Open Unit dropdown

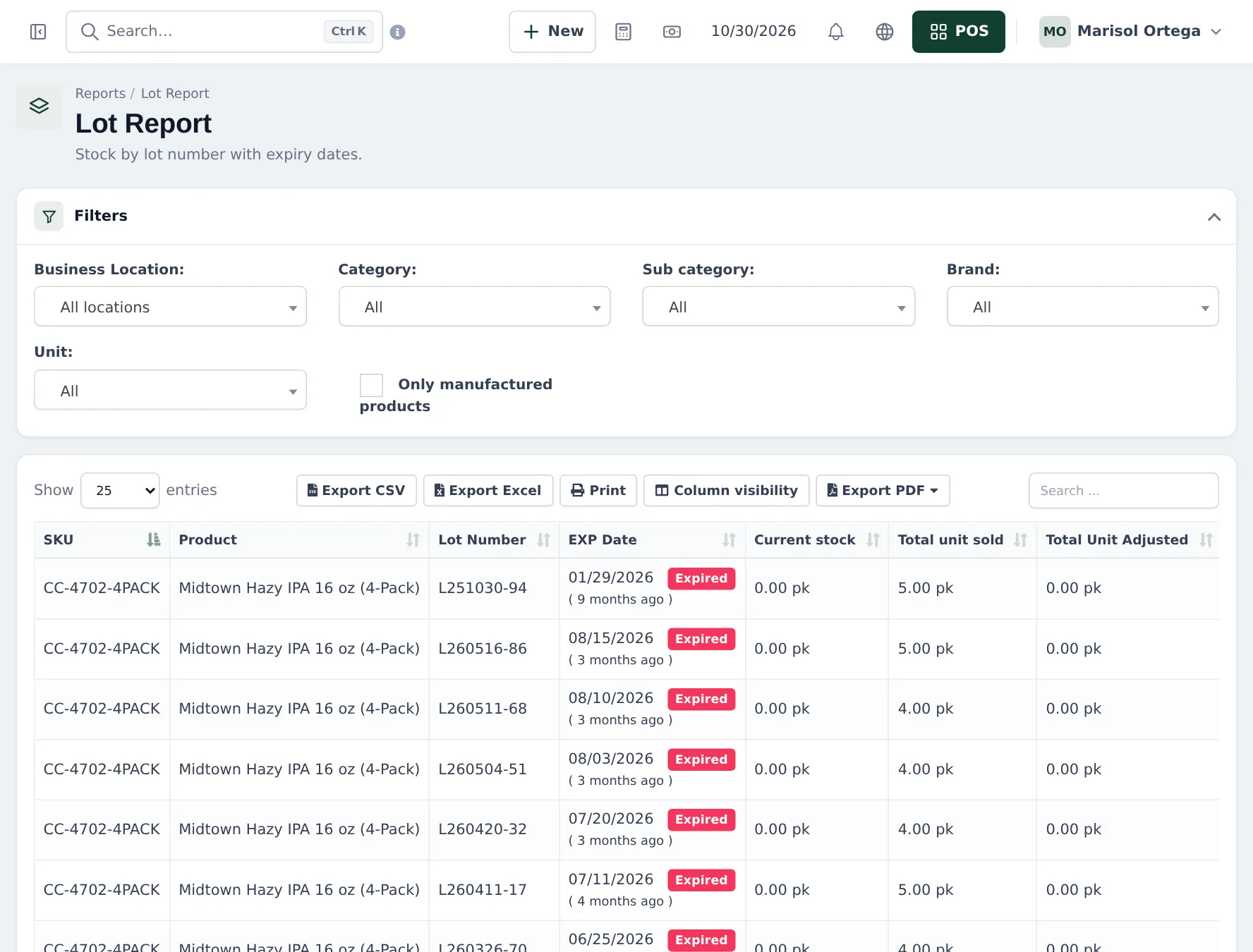tap(170, 390)
